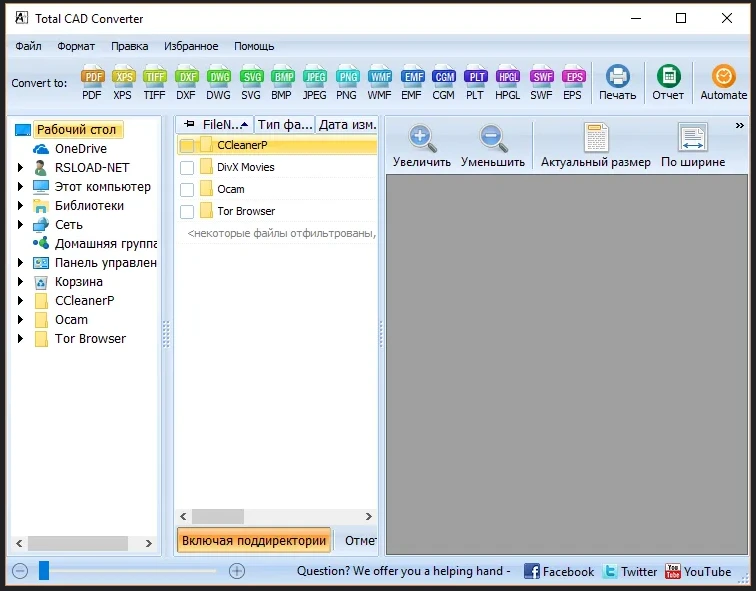Convert to EMF format
This screenshot has width=756, height=591.
point(412,82)
